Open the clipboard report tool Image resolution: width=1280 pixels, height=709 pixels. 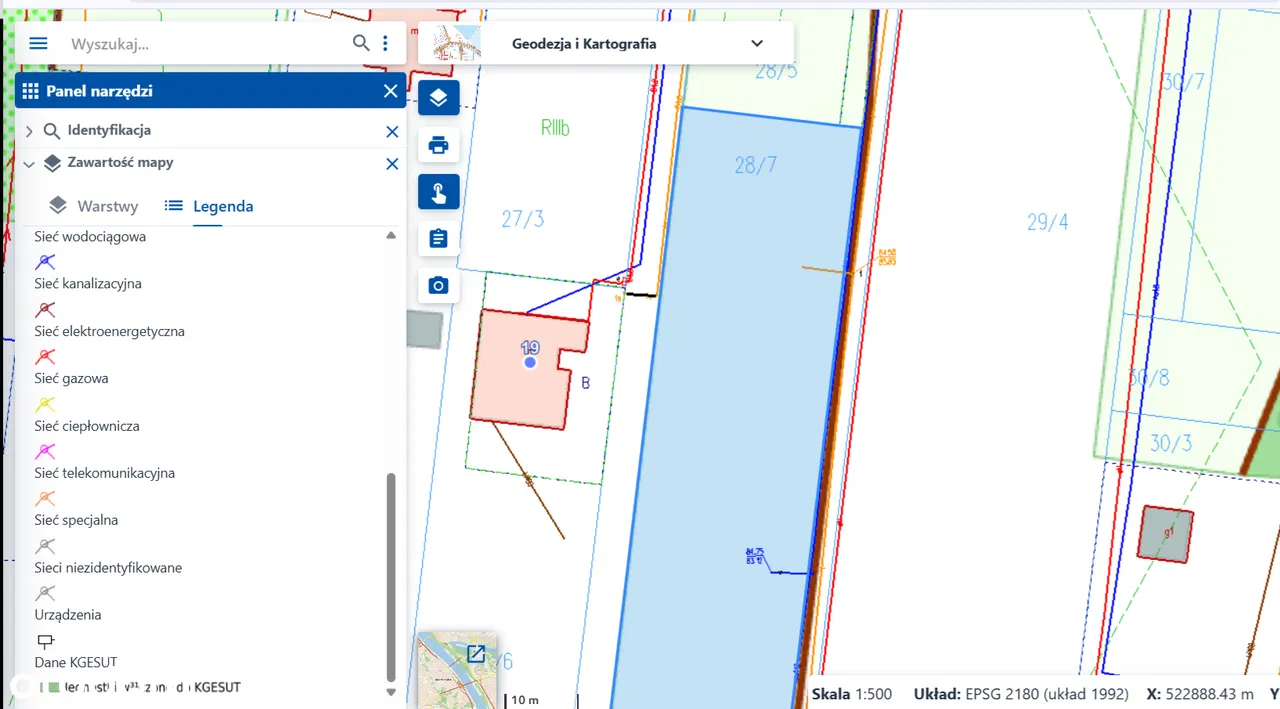click(x=438, y=239)
